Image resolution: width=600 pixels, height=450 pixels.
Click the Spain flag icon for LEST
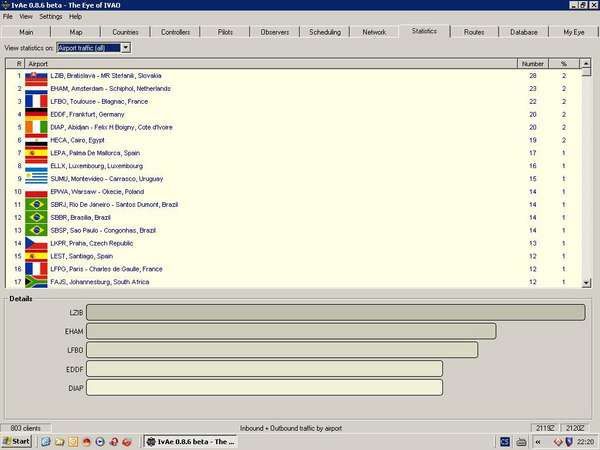[x=36, y=256]
